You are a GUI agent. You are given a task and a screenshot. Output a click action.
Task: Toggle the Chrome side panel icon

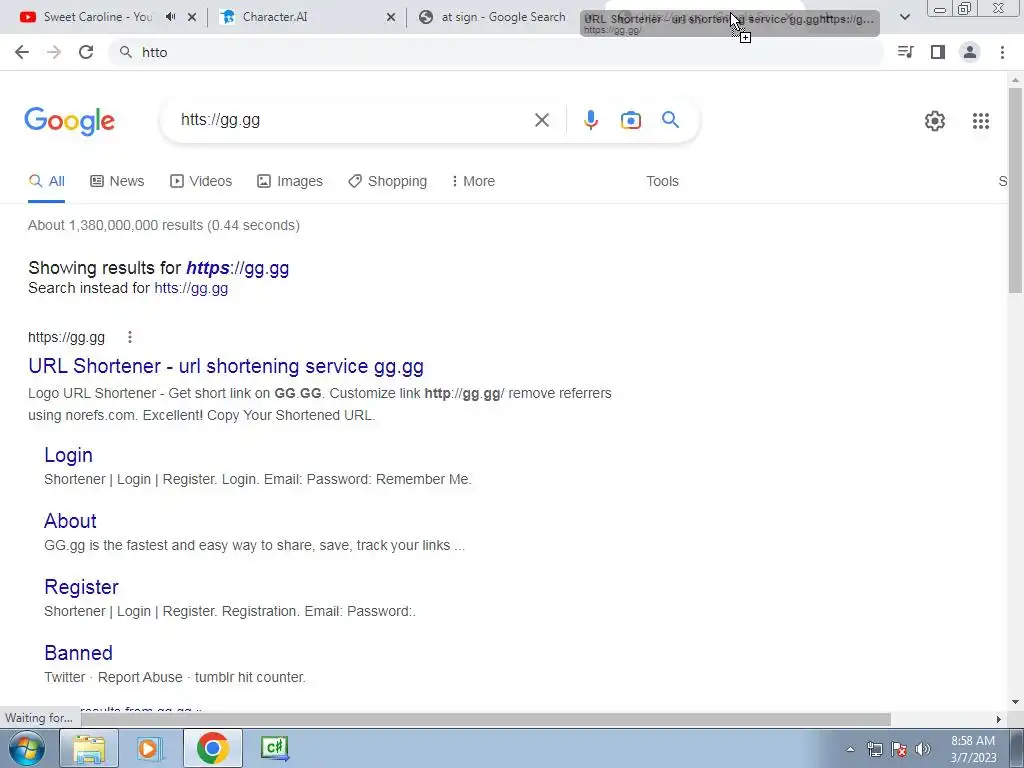938,52
